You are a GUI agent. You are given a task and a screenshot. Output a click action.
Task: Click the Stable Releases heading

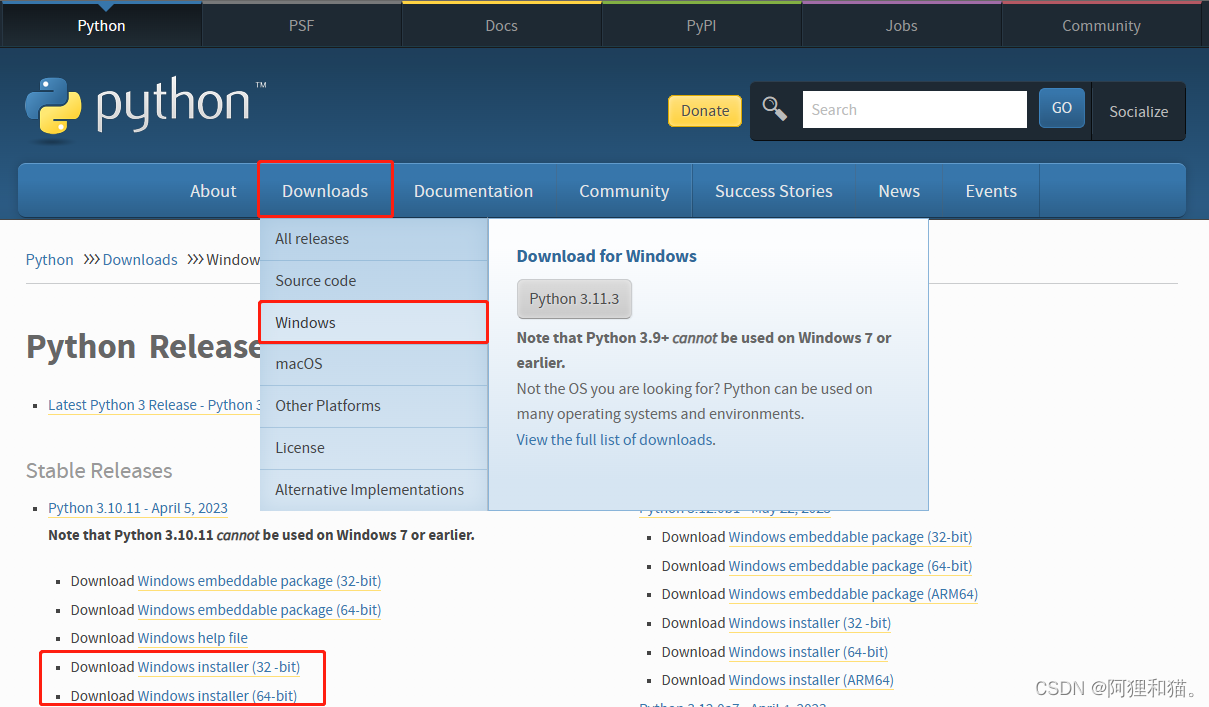(99, 471)
